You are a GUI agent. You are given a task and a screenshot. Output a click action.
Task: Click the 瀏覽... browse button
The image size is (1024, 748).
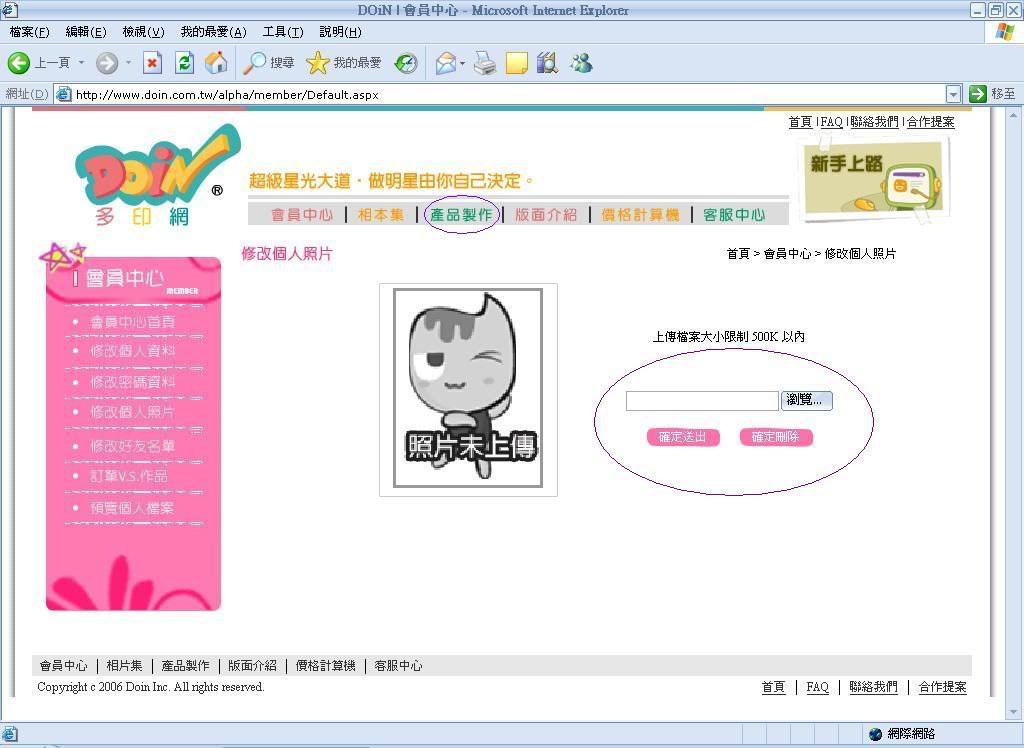(x=806, y=400)
